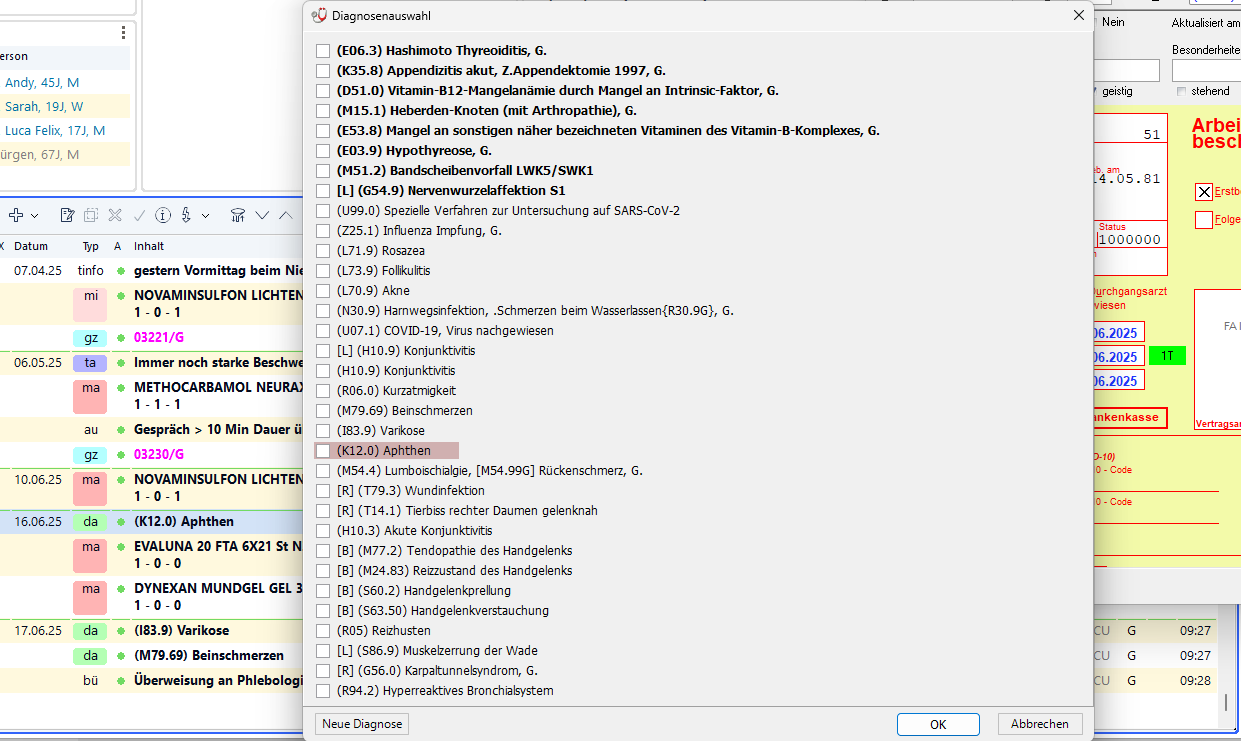Click the 'au' tag beside Gespräch entry
This screenshot has height=741, width=1241.
click(90, 430)
